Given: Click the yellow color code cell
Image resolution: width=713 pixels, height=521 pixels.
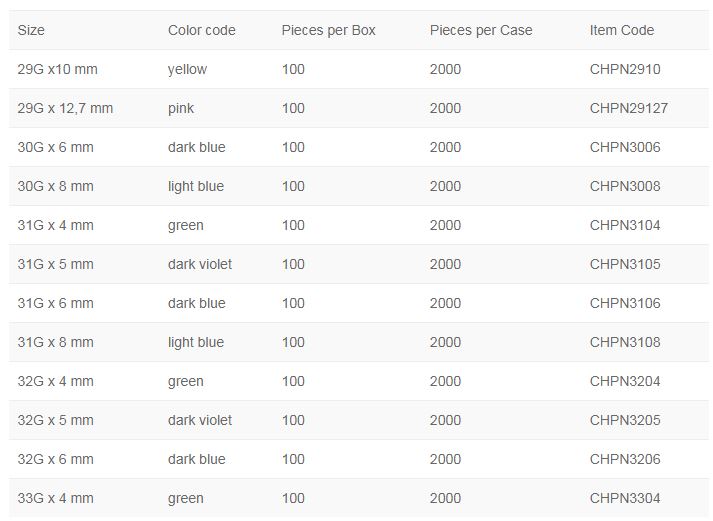Looking at the screenshot, I should (x=187, y=69).
